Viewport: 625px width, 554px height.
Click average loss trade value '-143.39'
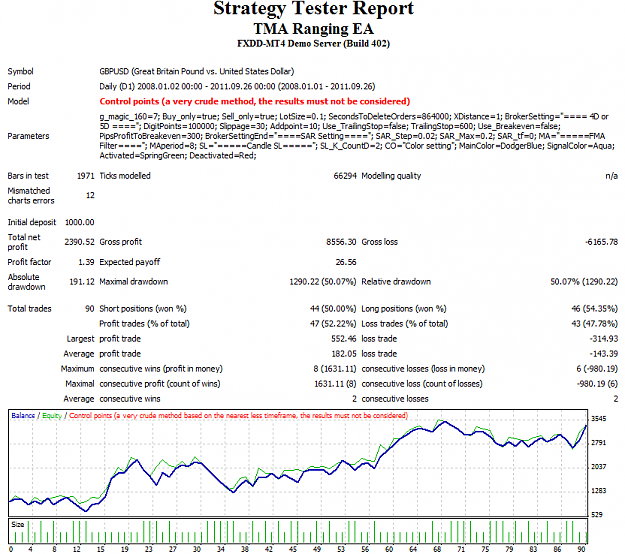pos(603,354)
